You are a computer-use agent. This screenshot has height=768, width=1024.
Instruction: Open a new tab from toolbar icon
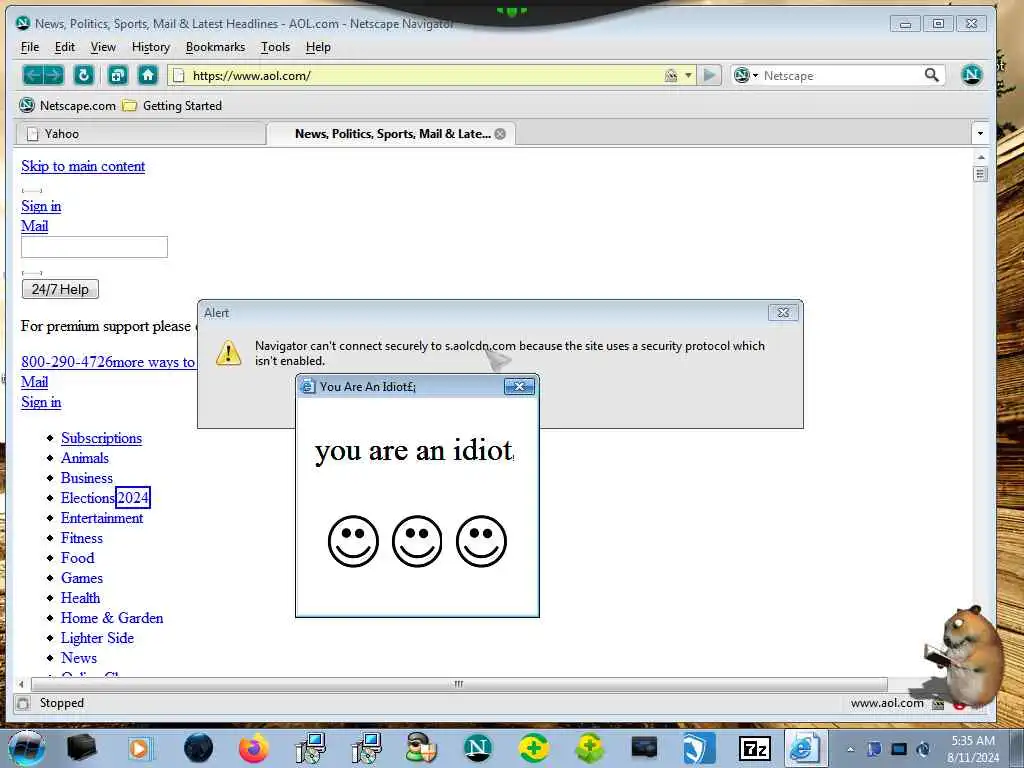(x=118, y=76)
